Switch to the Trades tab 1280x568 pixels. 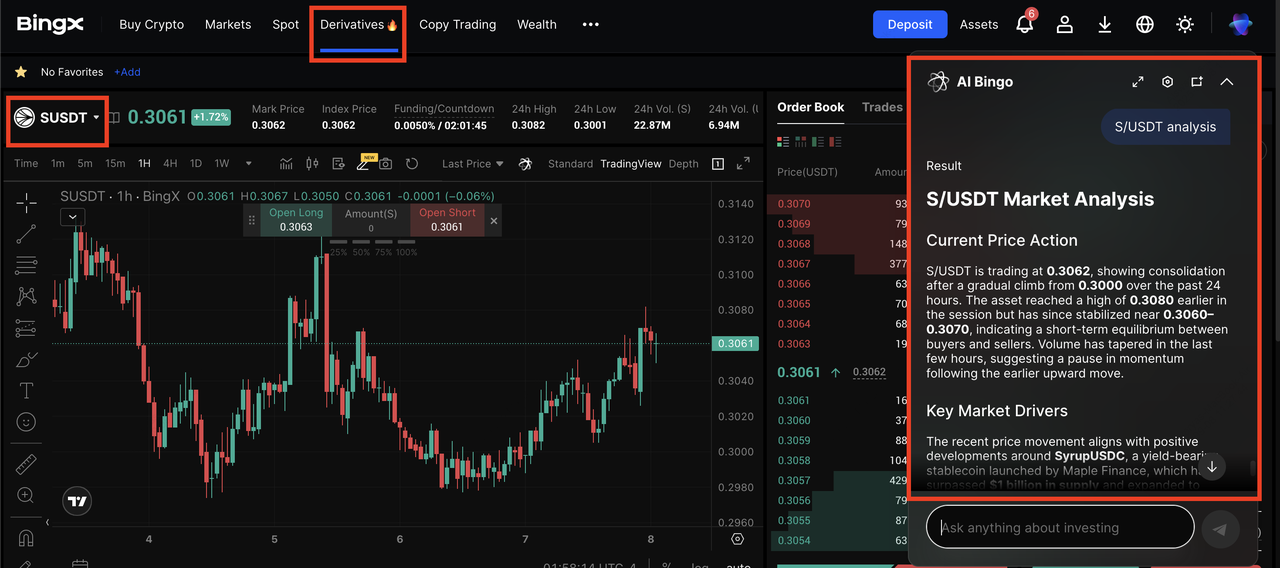(882, 107)
